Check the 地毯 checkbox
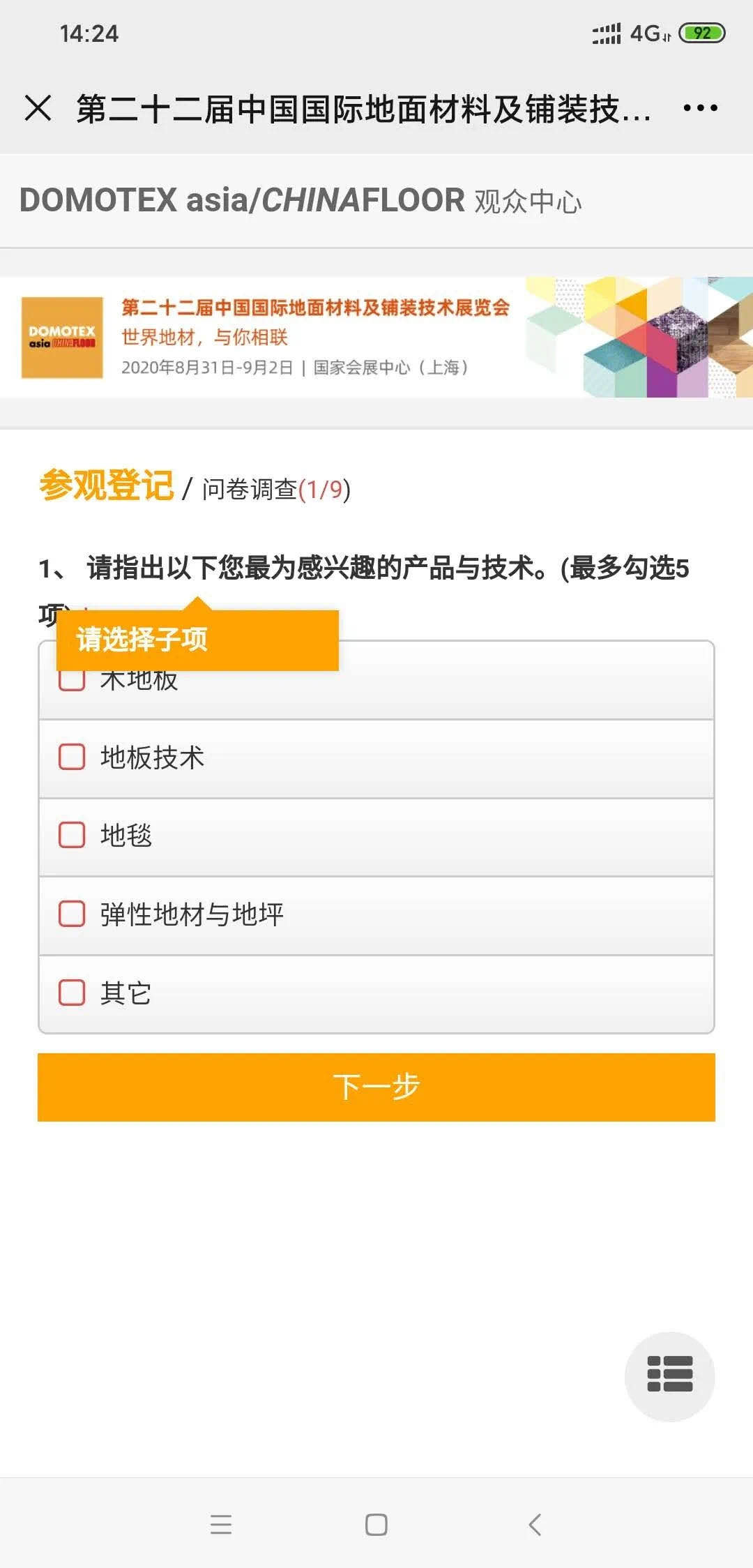Screen dimensions: 753x1568 pyautogui.click(x=72, y=835)
